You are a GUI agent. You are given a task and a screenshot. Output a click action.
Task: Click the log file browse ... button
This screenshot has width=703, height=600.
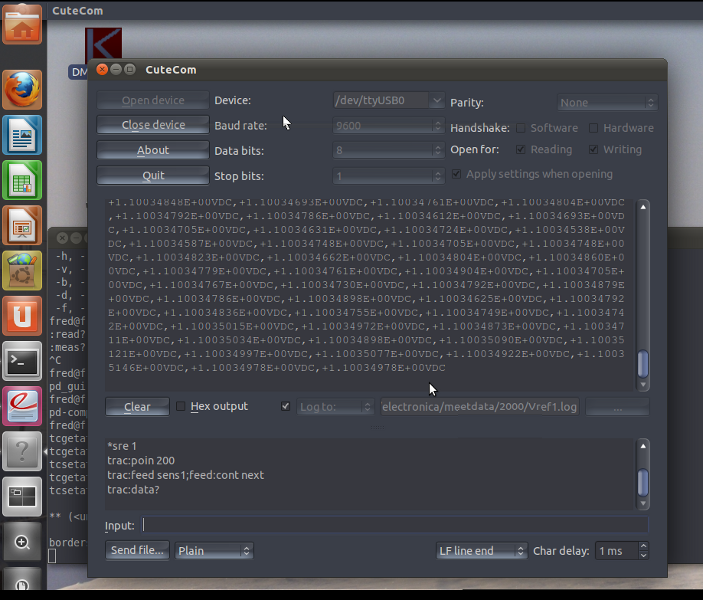617,407
